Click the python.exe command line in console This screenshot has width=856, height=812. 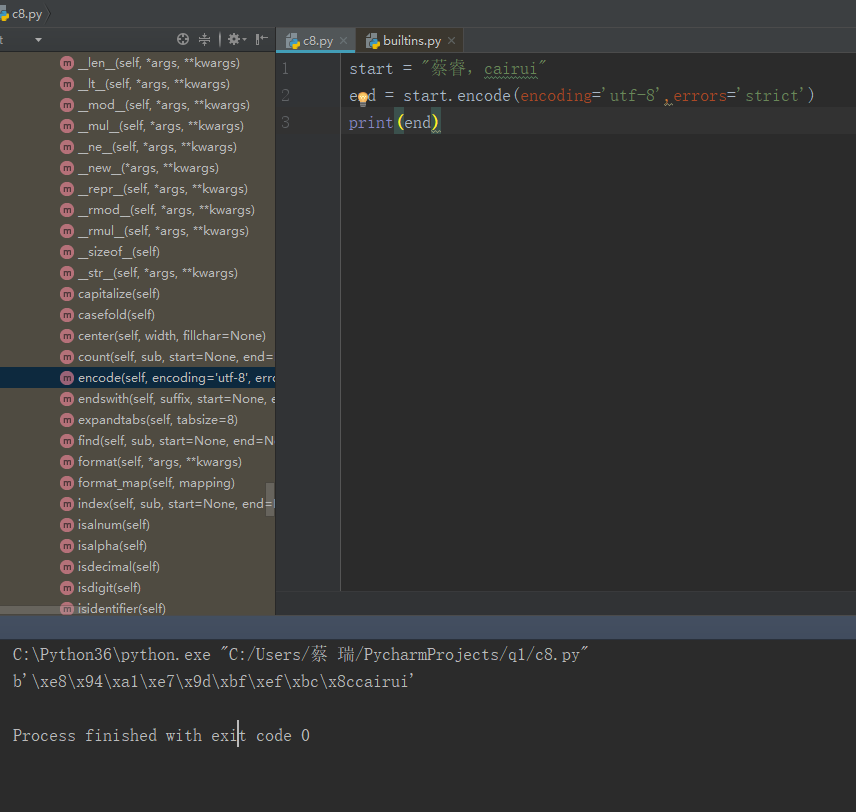click(x=300, y=654)
